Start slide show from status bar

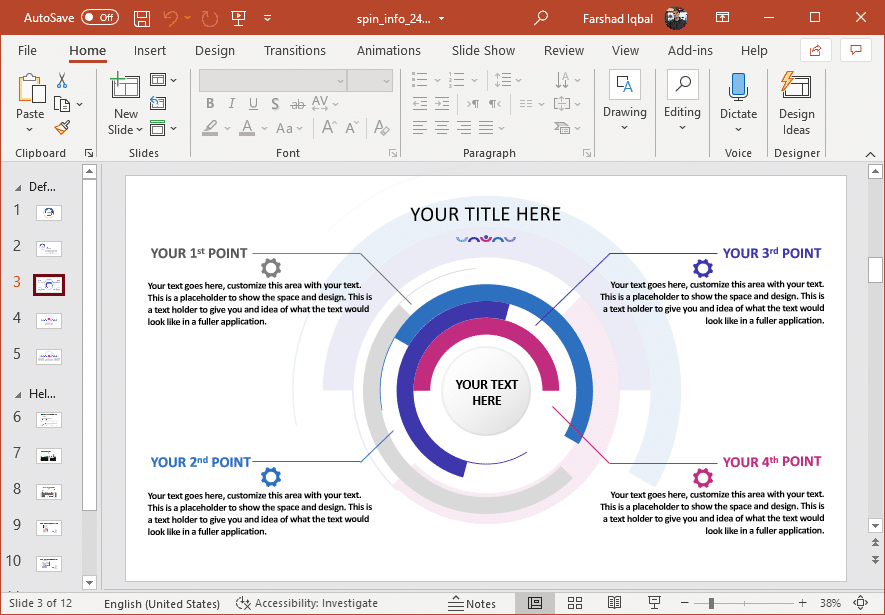click(x=654, y=603)
